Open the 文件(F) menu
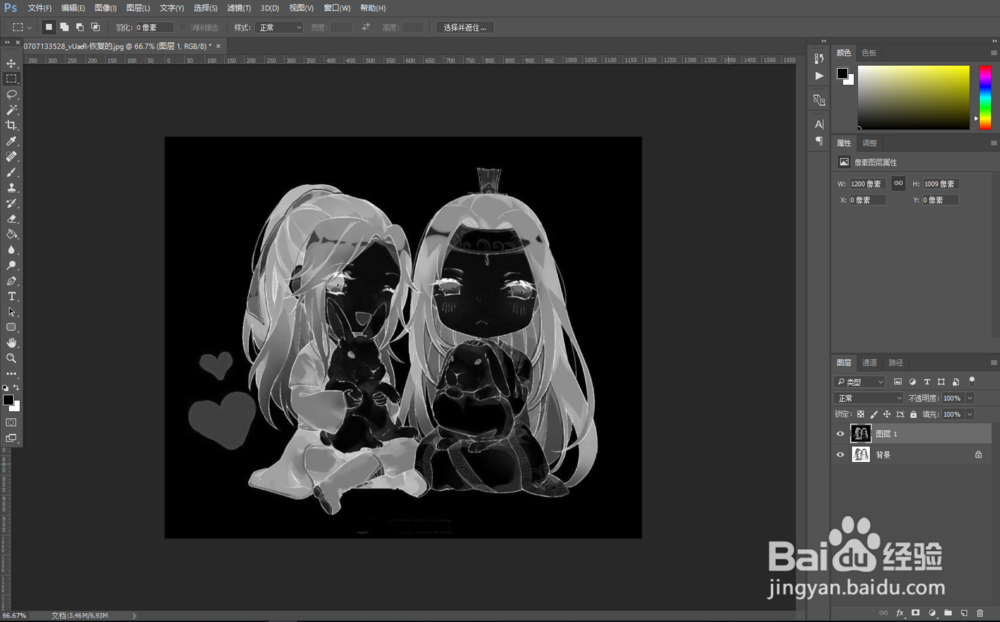Image resolution: width=1000 pixels, height=622 pixels. coord(40,8)
